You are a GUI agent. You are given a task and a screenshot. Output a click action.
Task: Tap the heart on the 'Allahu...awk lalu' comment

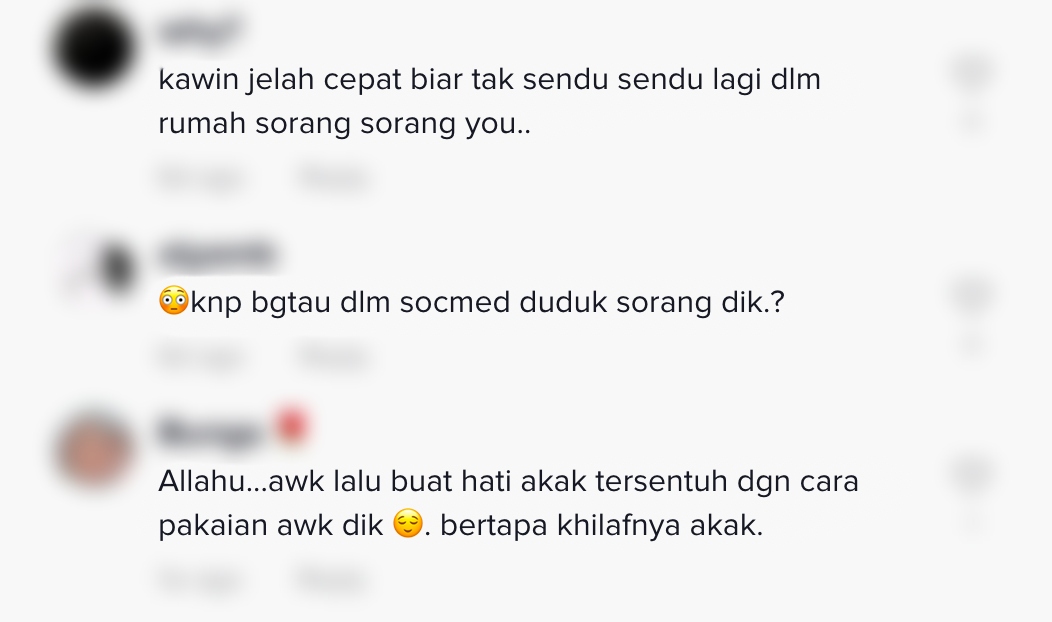coord(974,473)
